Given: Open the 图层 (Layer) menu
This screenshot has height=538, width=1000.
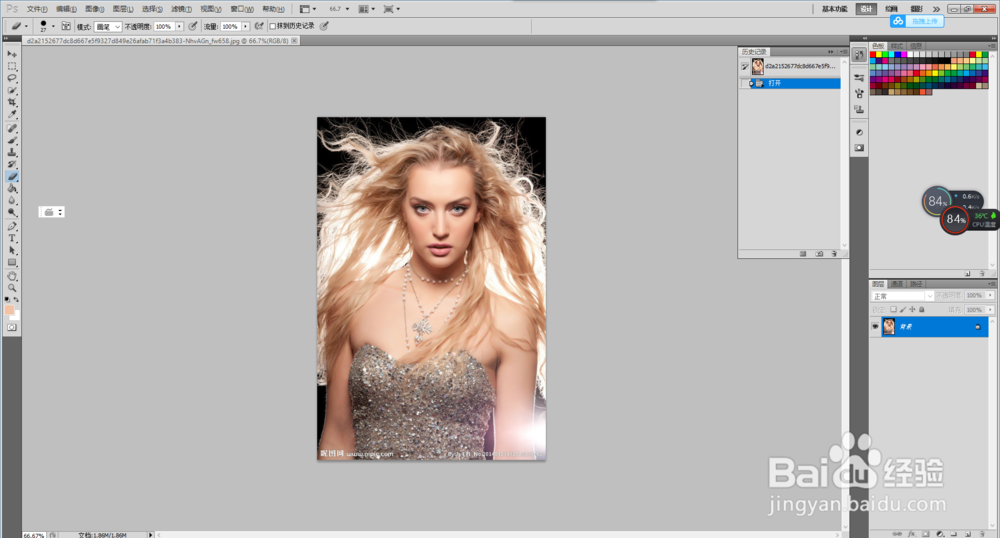Looking at the screenshot, I should point(123,9).
